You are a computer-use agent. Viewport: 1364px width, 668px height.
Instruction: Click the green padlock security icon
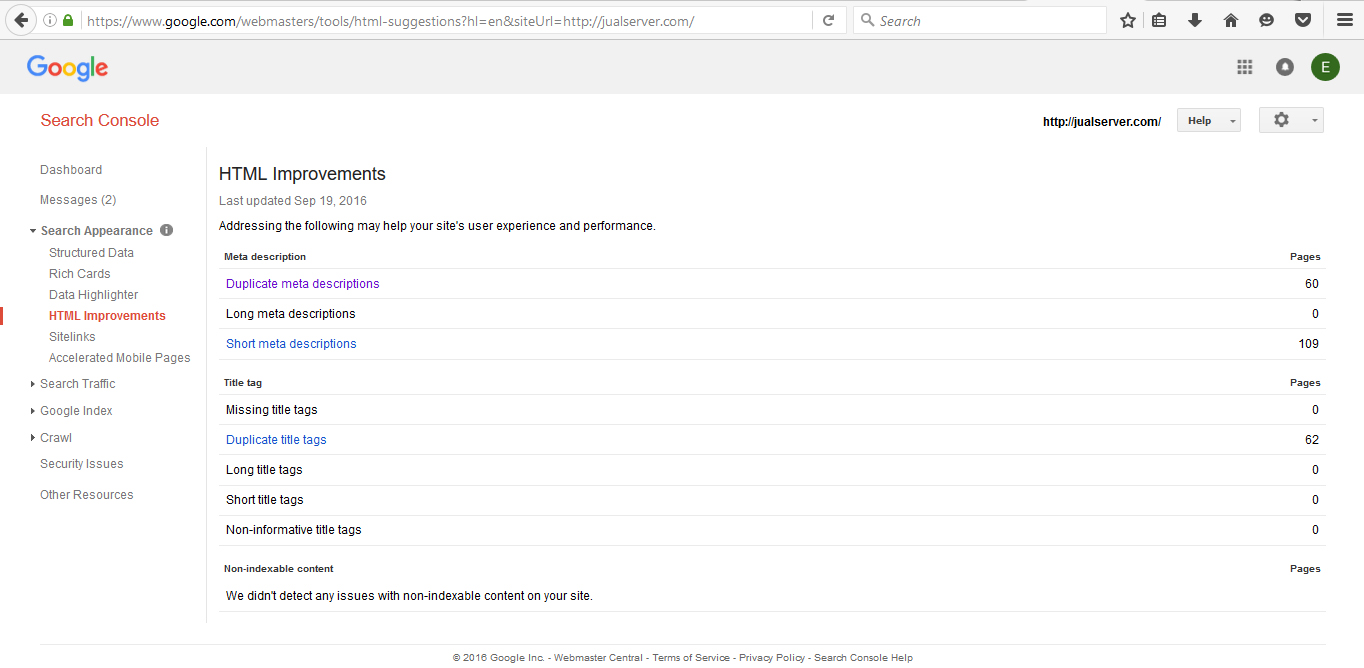pyautogui.click(x=68, y=20)
